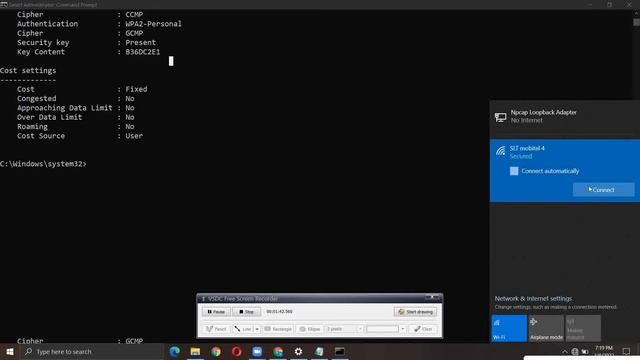The width and height of the screenshot is (640, 360).
Task: Open the drawing color dropdown arrow
Action: 402,329
